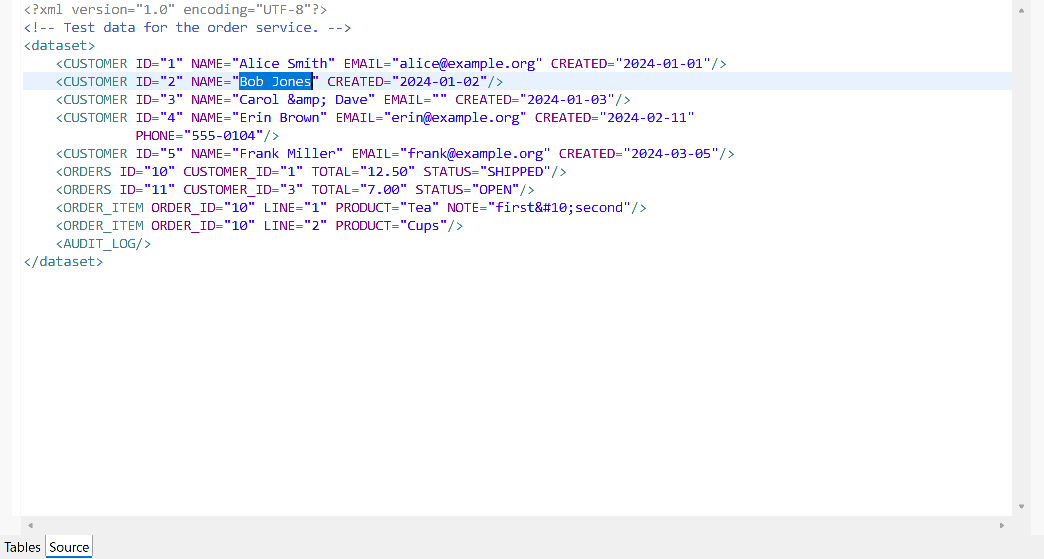Click the <AUDIT_LOG/> element

[x=103, y=243]
